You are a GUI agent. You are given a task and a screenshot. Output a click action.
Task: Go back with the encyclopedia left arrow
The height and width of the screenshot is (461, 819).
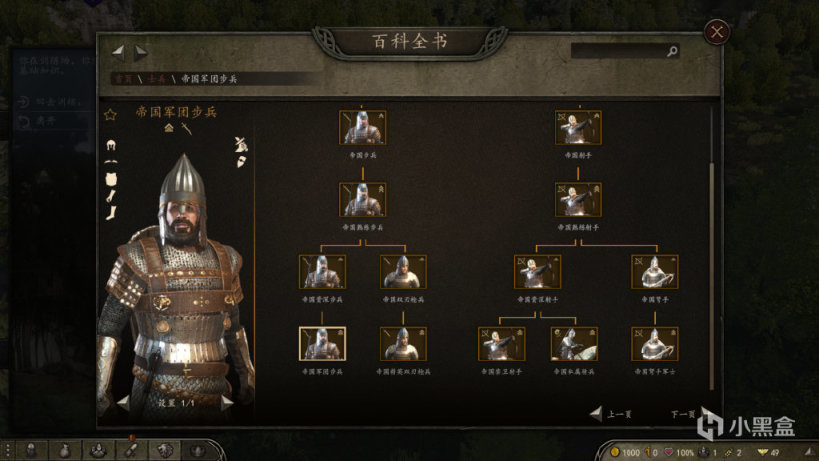coord(119,52)
